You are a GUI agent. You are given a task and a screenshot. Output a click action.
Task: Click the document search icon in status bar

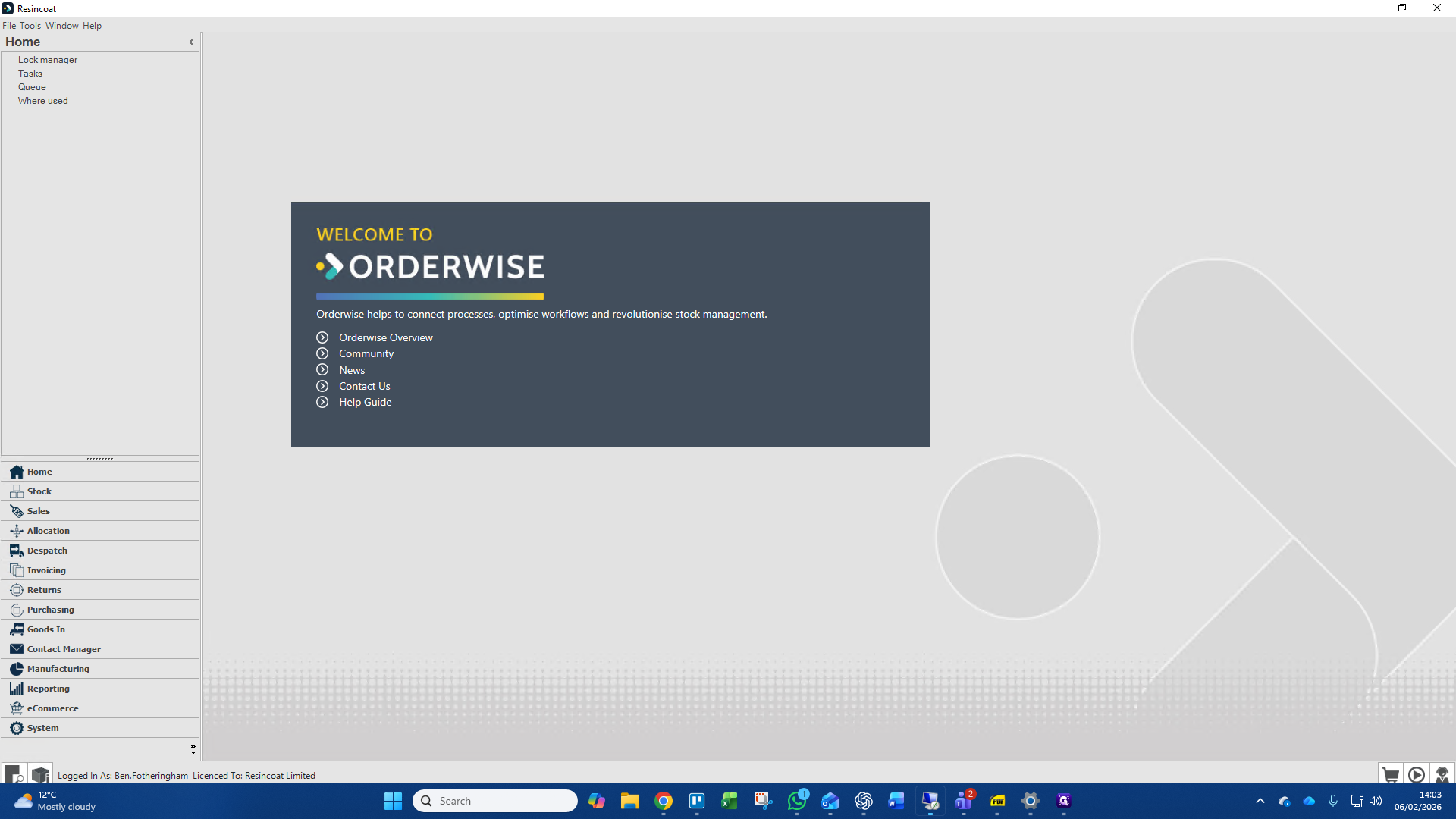pyautogui.click(x=14, y=775)
